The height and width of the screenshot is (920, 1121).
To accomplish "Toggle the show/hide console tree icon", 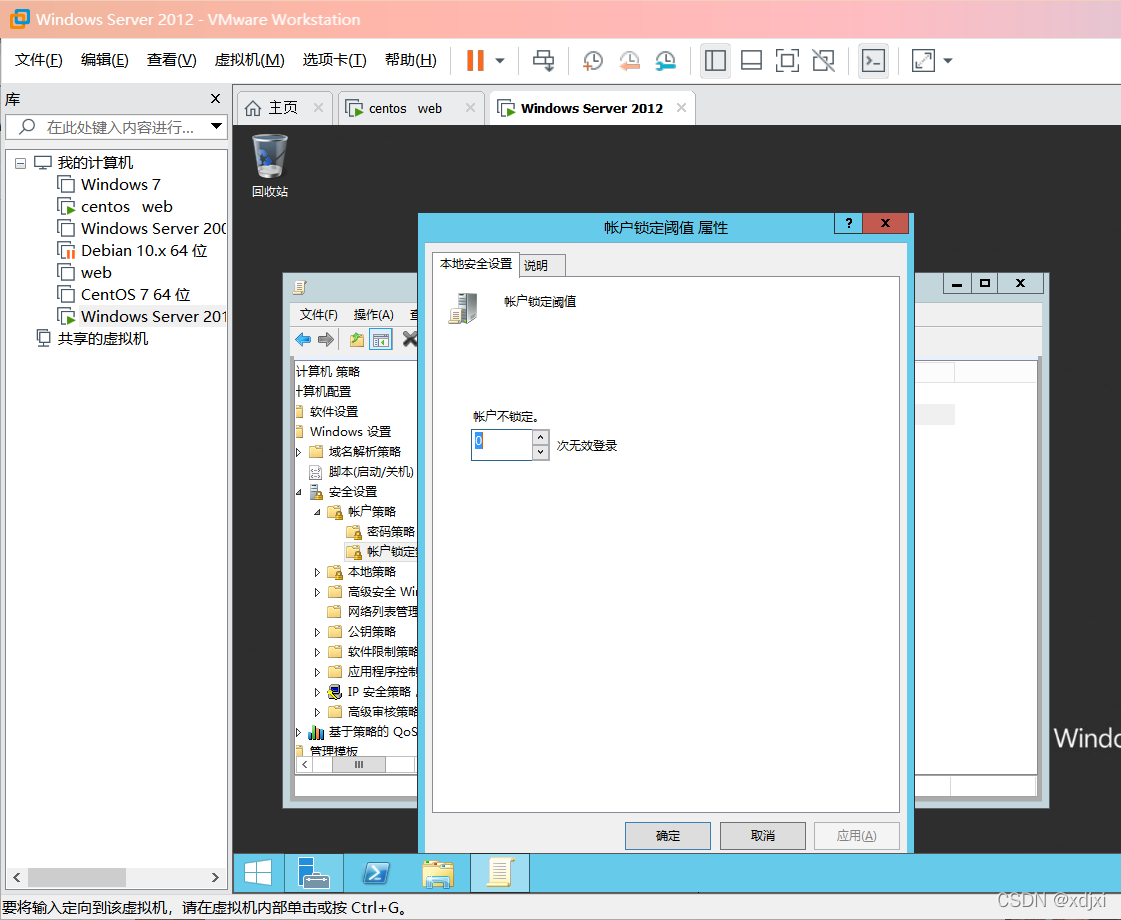I will click(381, 340).
